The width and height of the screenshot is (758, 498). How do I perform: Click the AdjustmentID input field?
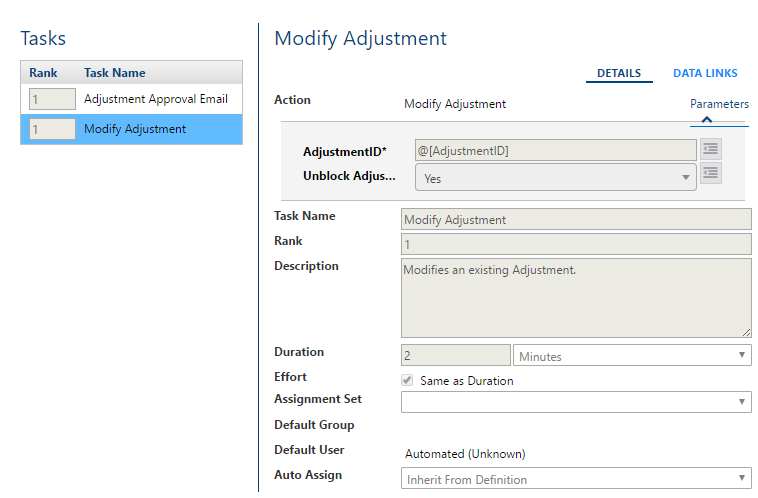[x=555, y=151]
